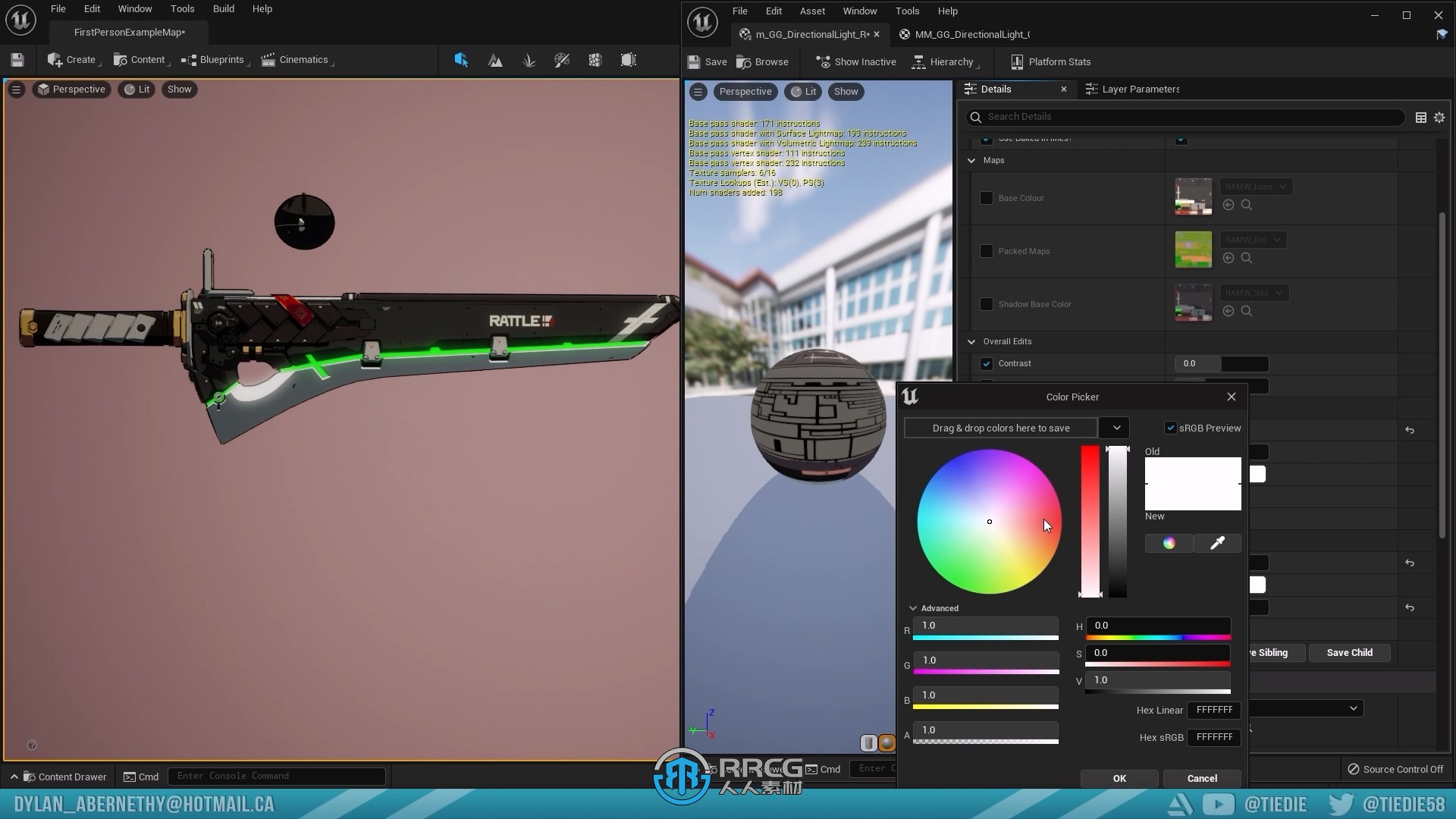Enable Packed Maps parameter checkbox

click(987, 251)
